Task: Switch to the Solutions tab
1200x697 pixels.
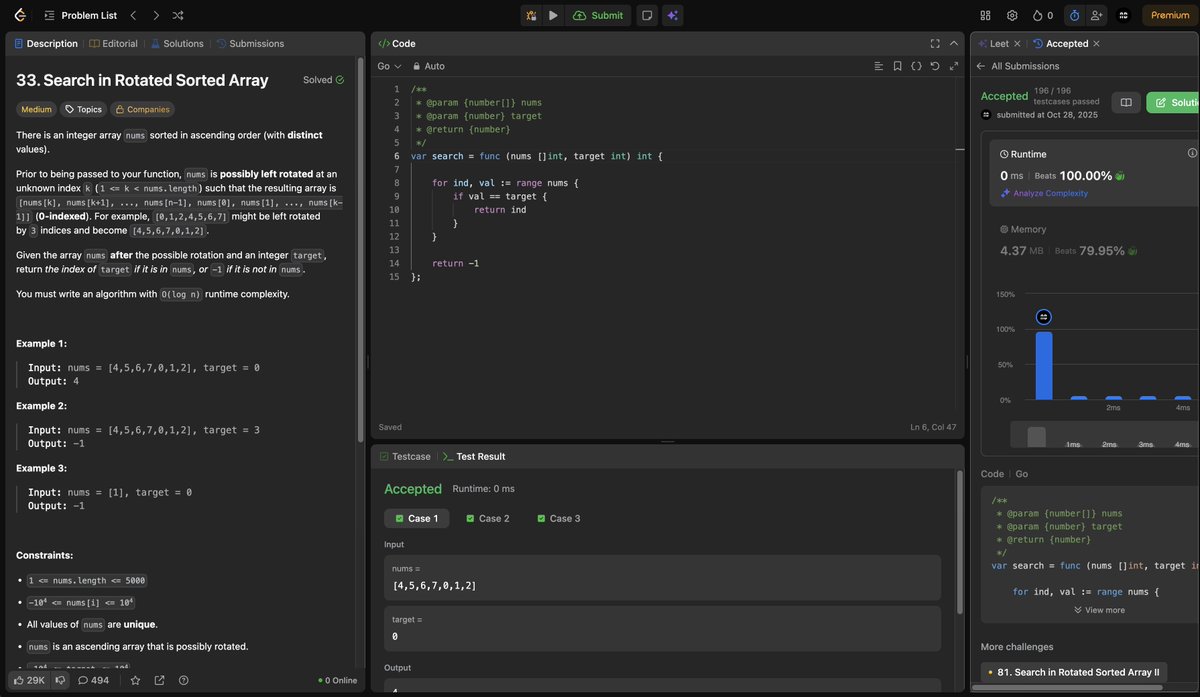Action: [x=177, y=43]
